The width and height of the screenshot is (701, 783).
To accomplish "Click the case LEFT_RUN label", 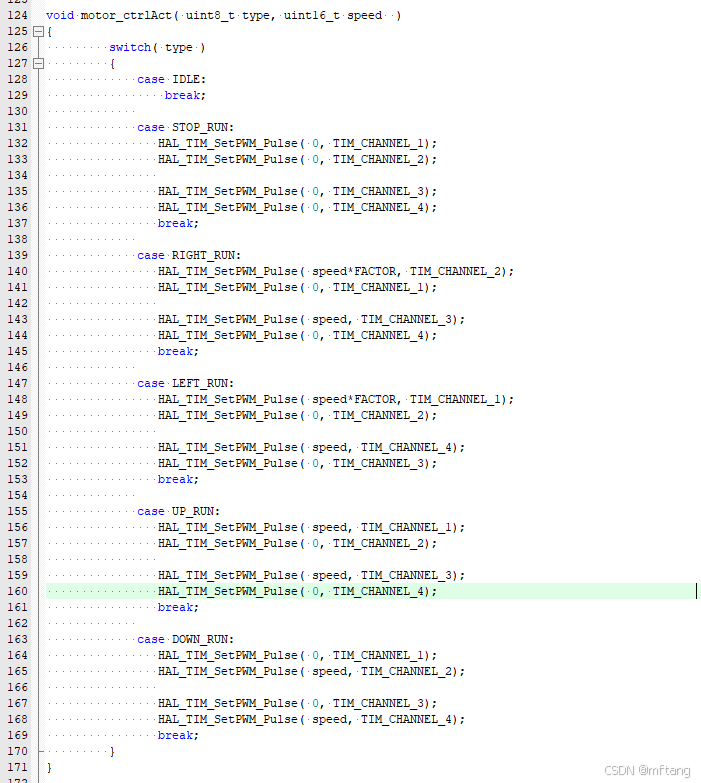I will (x=186, y=383).
